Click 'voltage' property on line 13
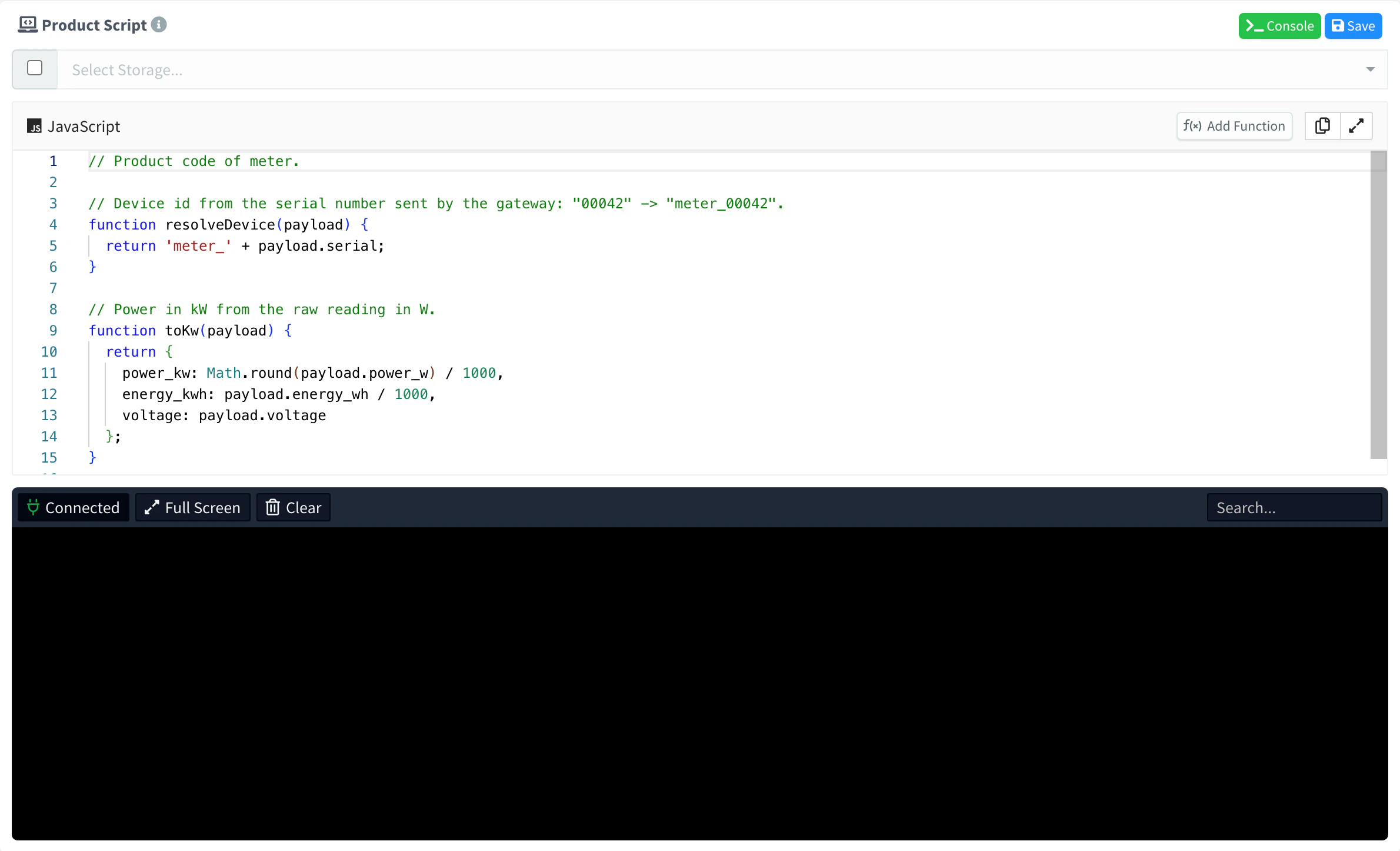This screenshot has width=1400, height=851. pyautogui.click(x=152, y=415)
